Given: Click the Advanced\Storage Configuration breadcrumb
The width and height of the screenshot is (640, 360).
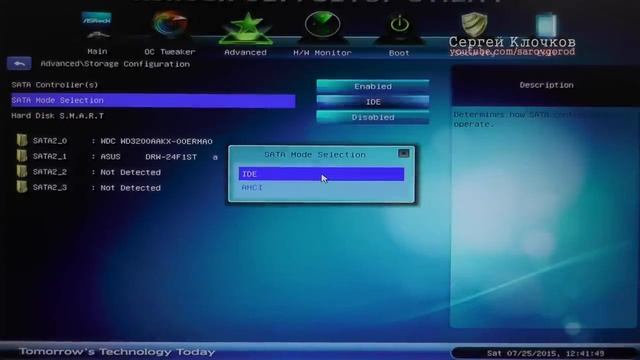Looking at the screenshot, I should click(x=115, y=64).
